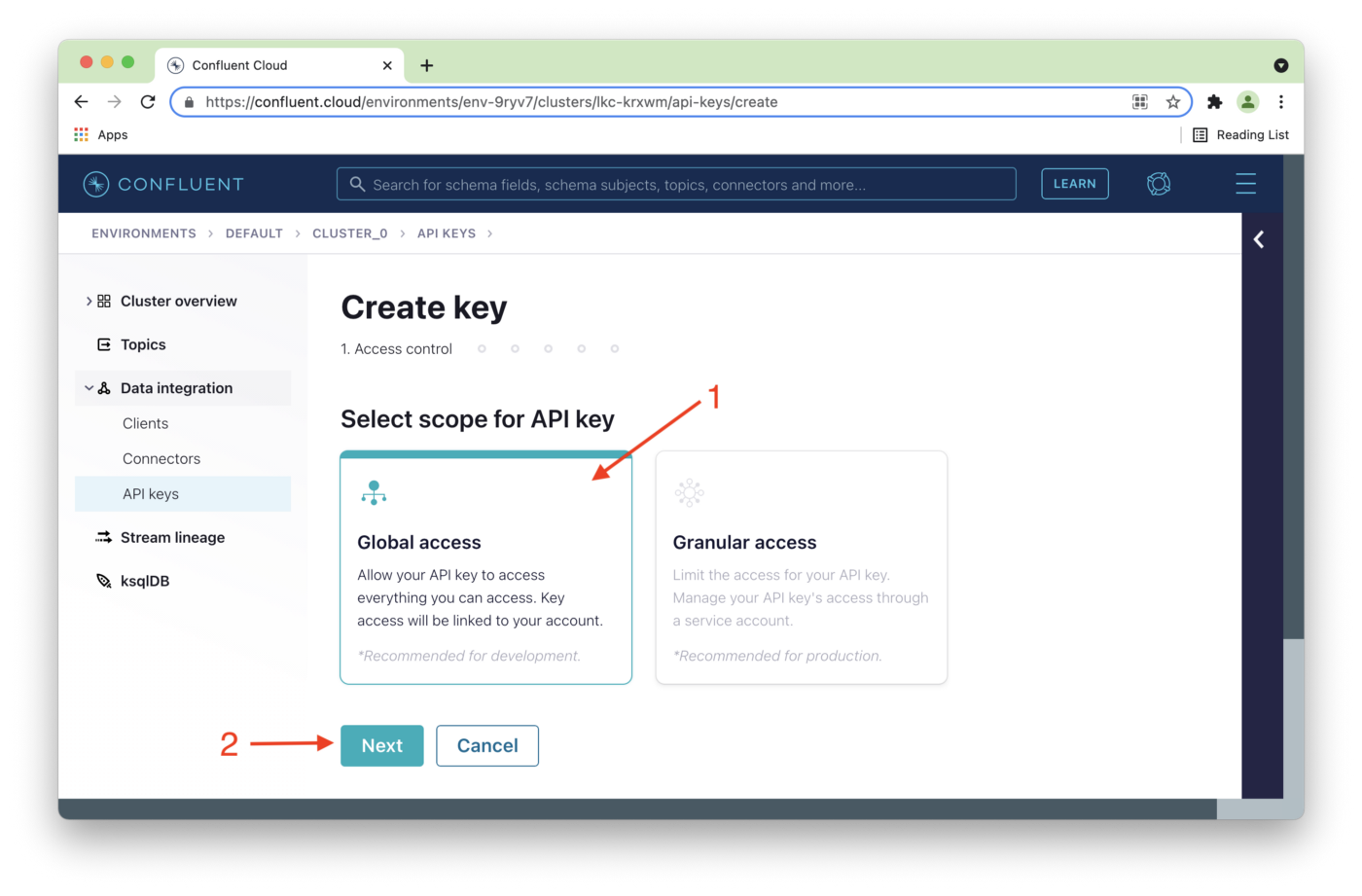Open the support lifebuoy icon
1362x896 pixels.
(x=1158, y=184)
